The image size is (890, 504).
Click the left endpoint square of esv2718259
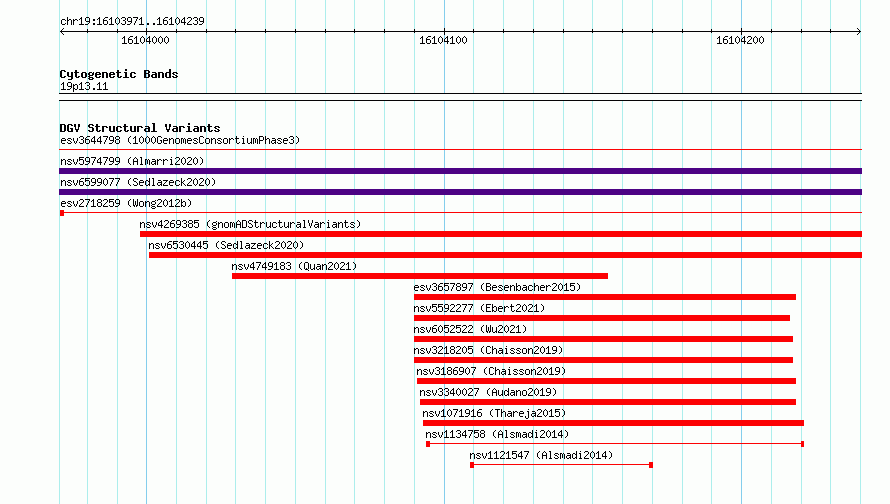(62, 213)
